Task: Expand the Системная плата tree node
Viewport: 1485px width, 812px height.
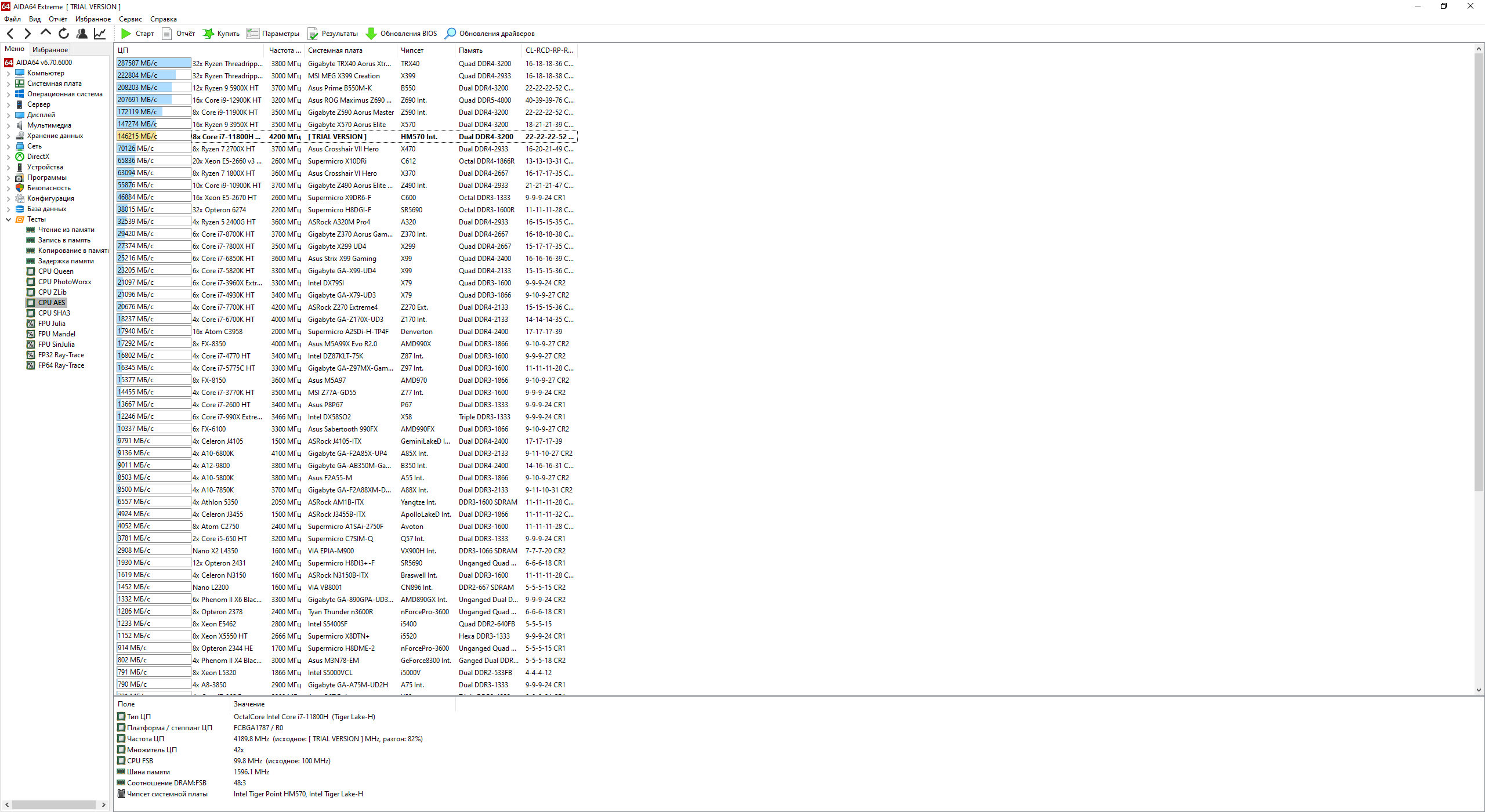Action: 8,84
